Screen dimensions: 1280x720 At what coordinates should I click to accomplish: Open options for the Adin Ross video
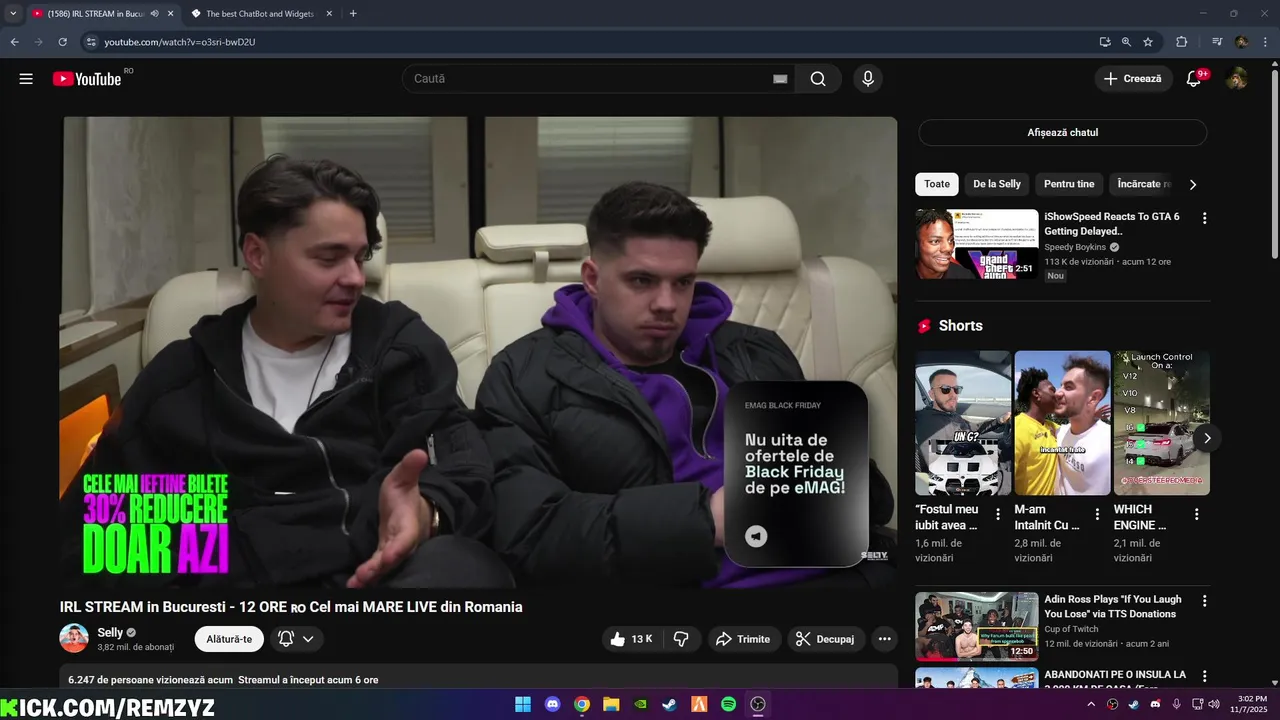1204,601
